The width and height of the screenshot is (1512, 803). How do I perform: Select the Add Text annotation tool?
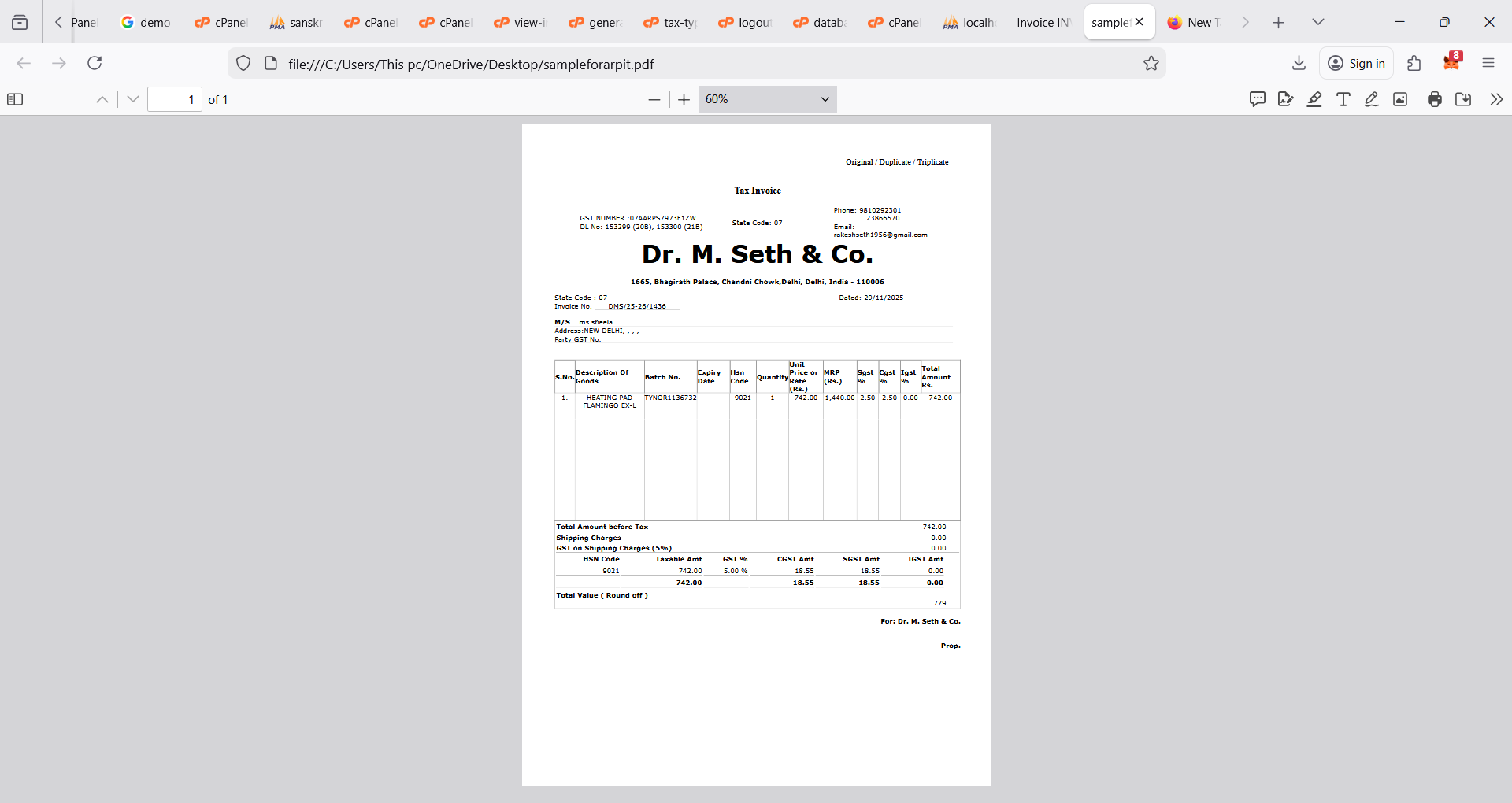point(1343,99)
